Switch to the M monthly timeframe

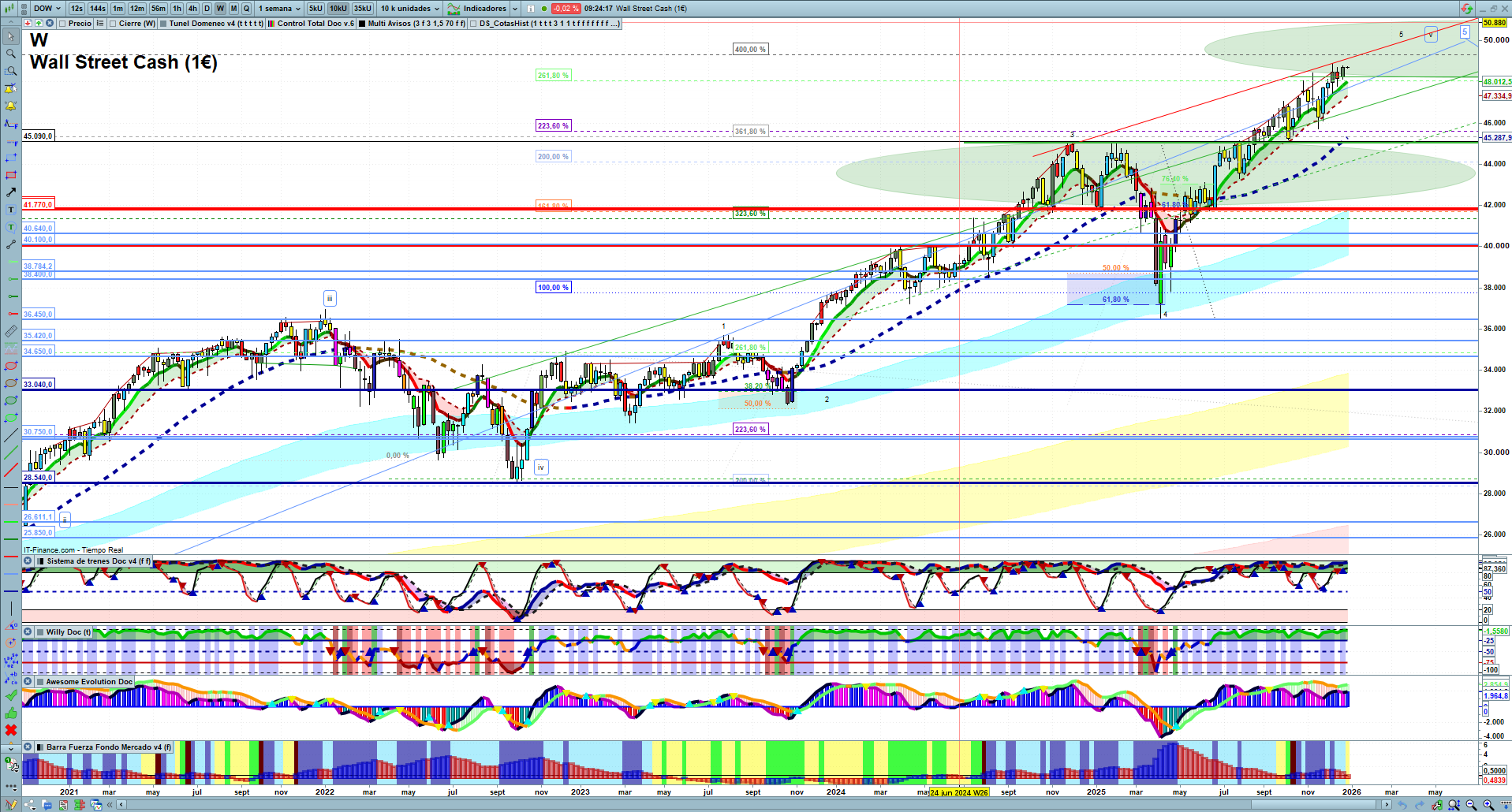click(233, 9)
